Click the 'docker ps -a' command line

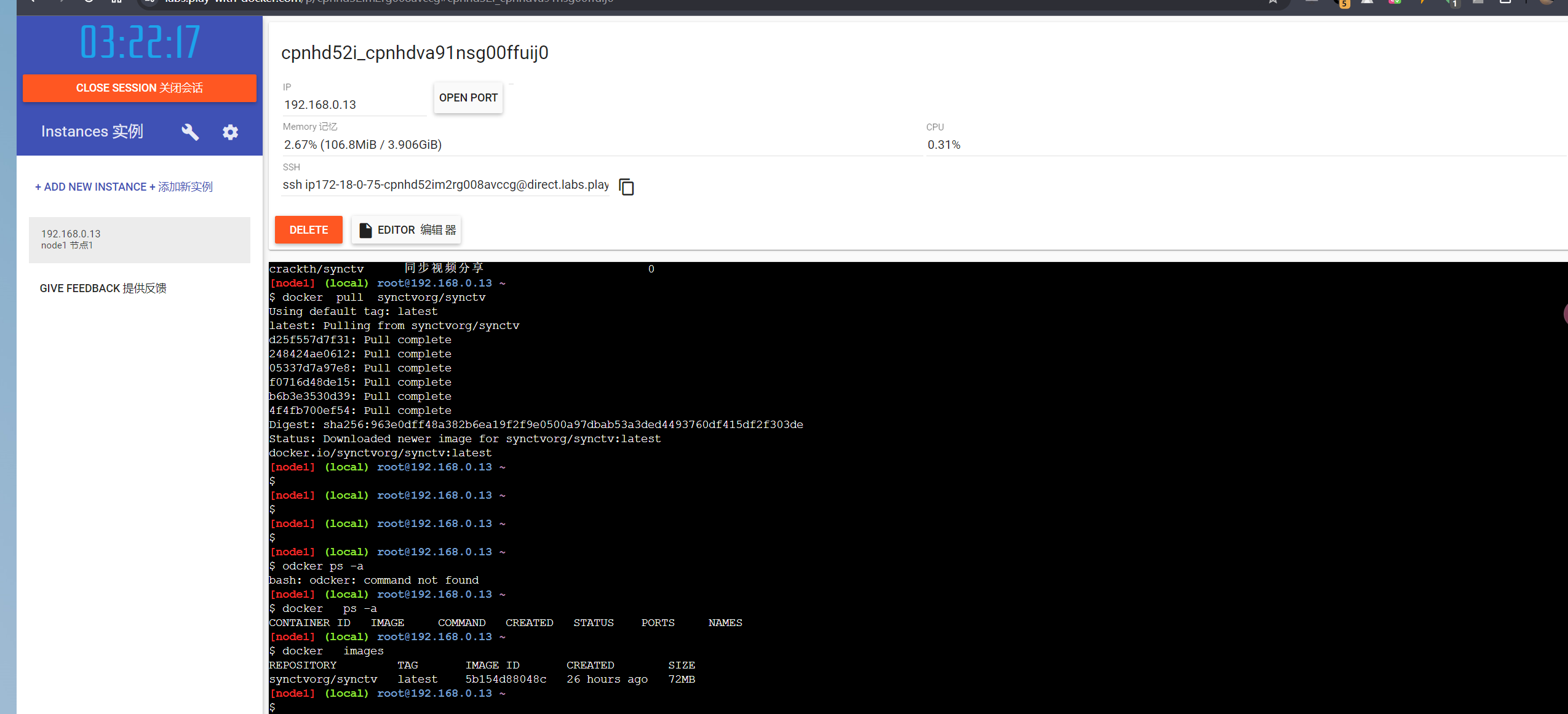click(323, 608)
